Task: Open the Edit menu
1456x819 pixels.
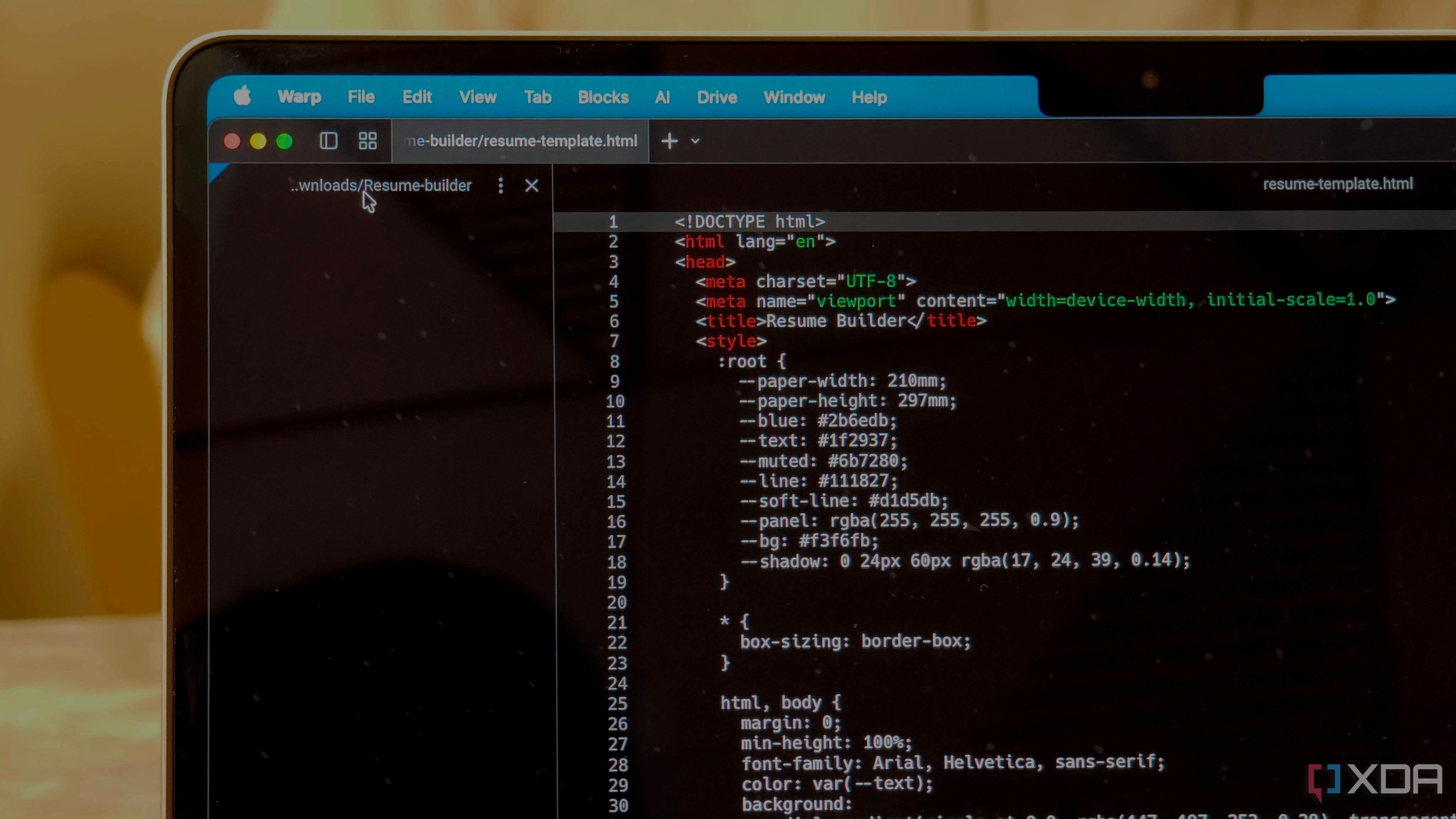Action: pyautogui.click(x=417, y=97)
